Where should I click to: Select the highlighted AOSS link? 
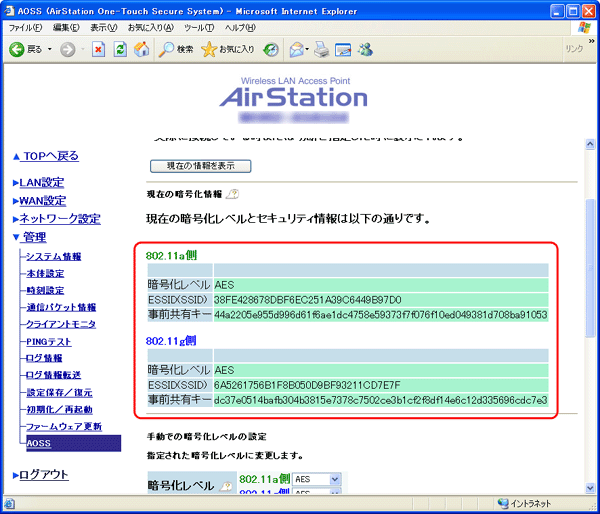click(39, 443)
